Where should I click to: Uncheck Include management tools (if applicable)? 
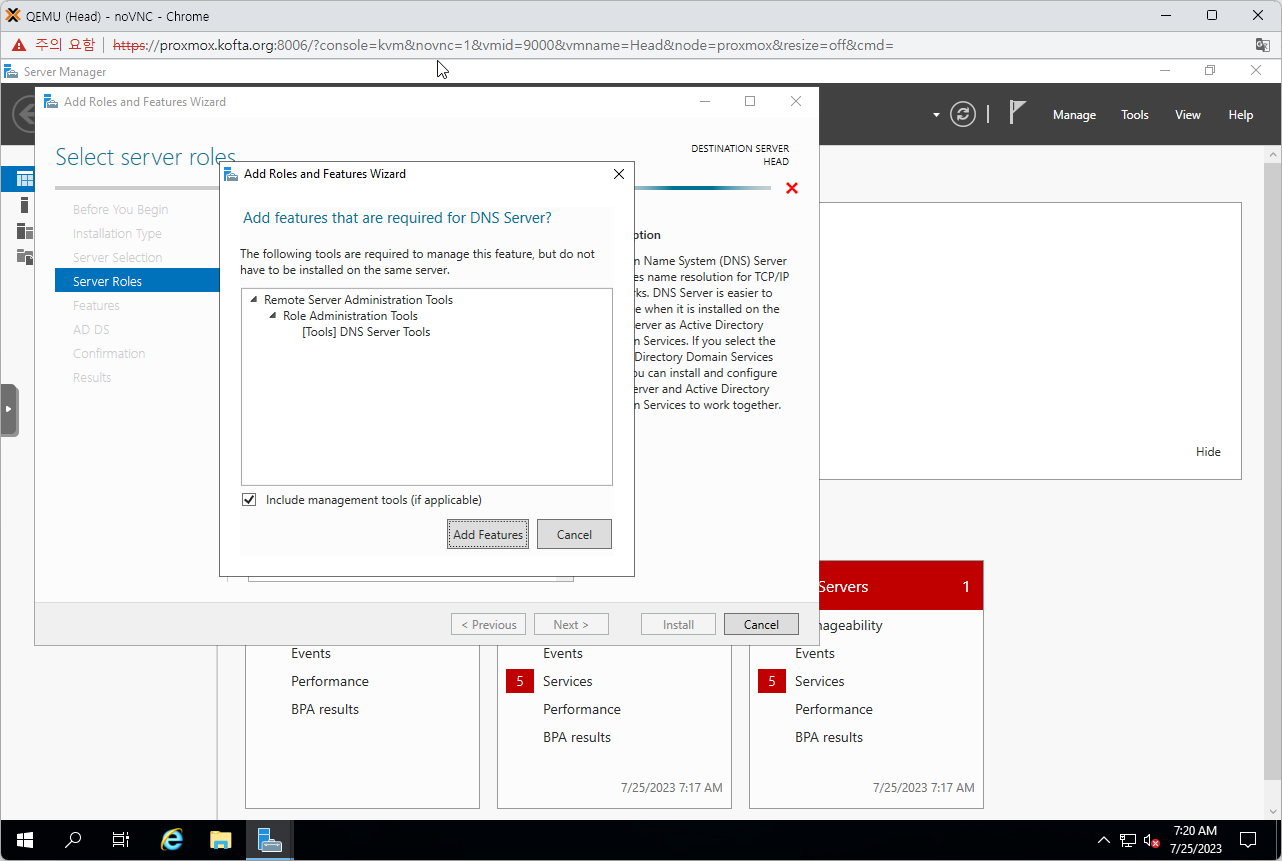248,499
